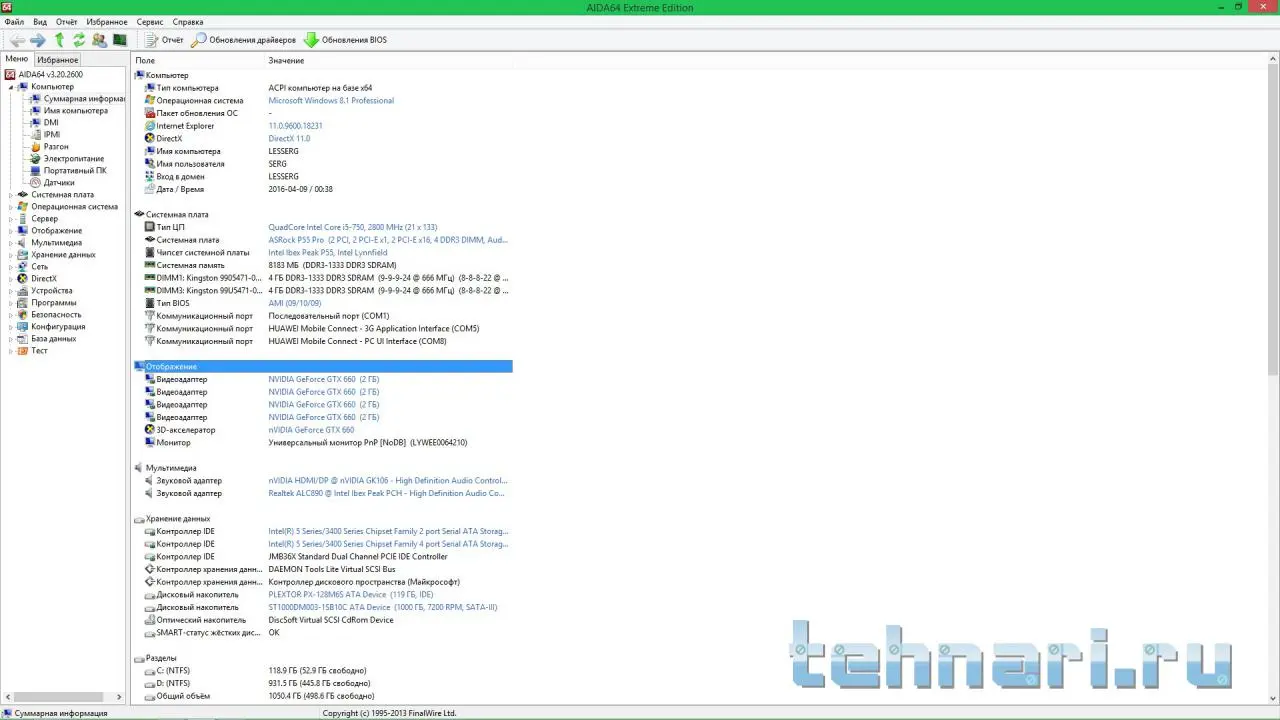The image size is (1280, 720).
Task: Click the Copyright FinalWire status bar text
Action: click(389, 713)
